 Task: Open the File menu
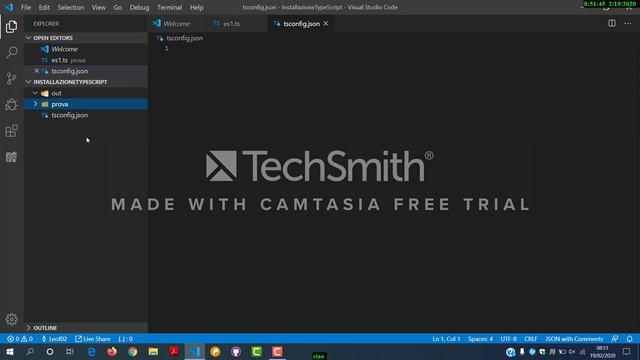(26, 7)
